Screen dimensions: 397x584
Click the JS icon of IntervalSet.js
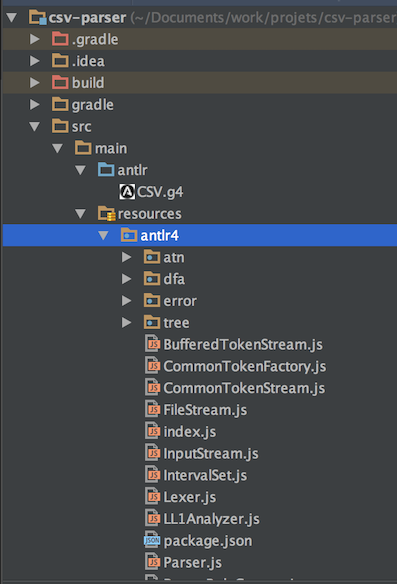(x=152, y=475)
